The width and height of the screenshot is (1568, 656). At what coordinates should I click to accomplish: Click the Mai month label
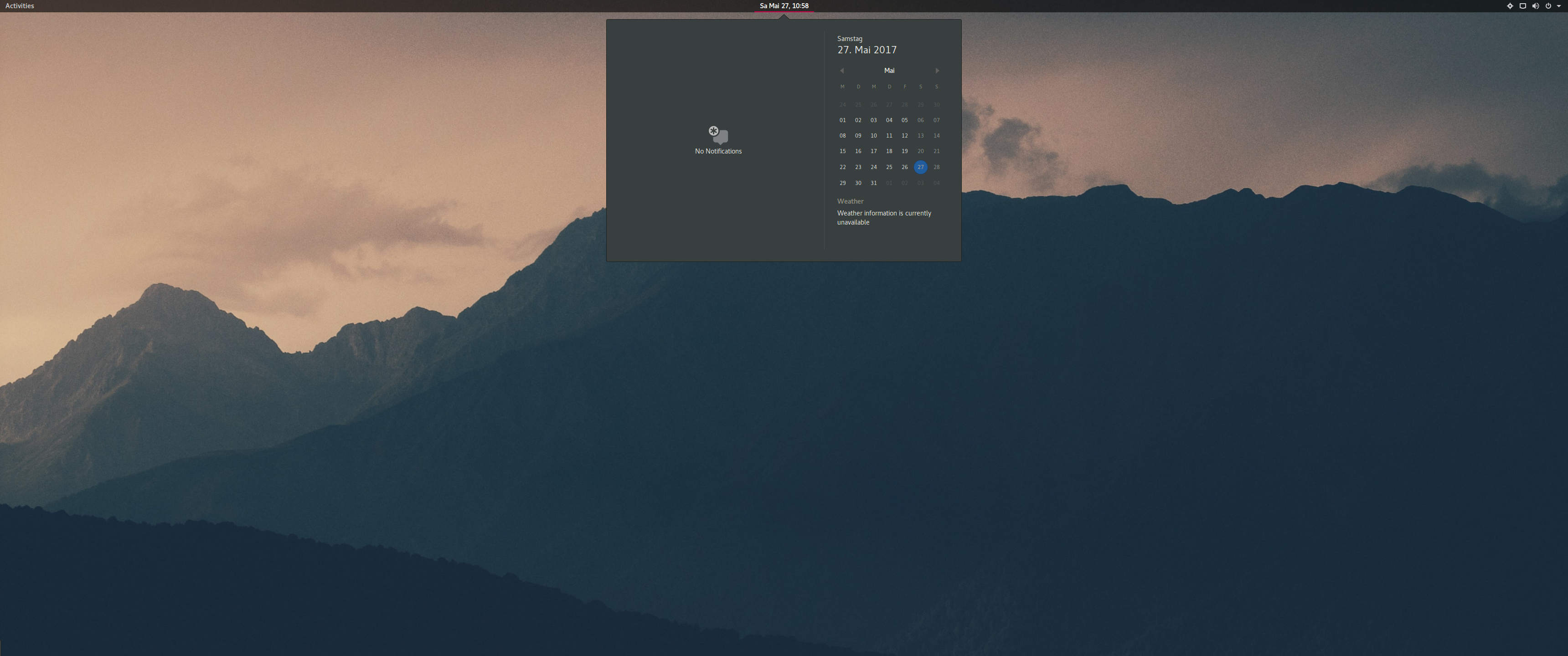[x=889, y=71]
